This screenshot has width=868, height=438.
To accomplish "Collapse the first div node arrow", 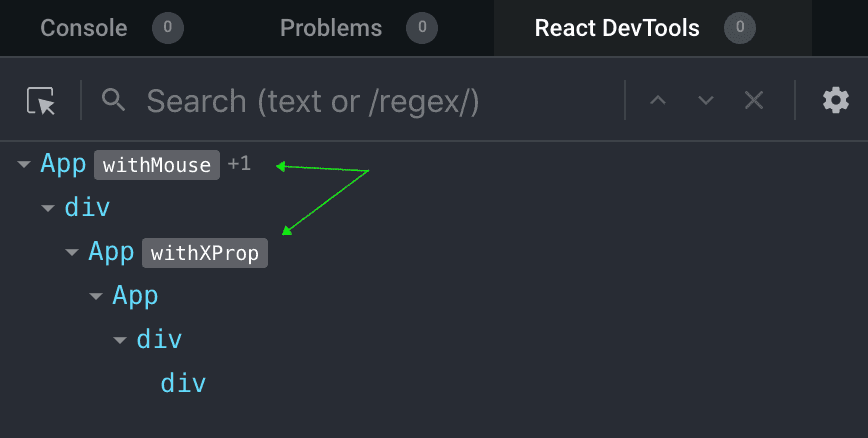I will point(48,209).
